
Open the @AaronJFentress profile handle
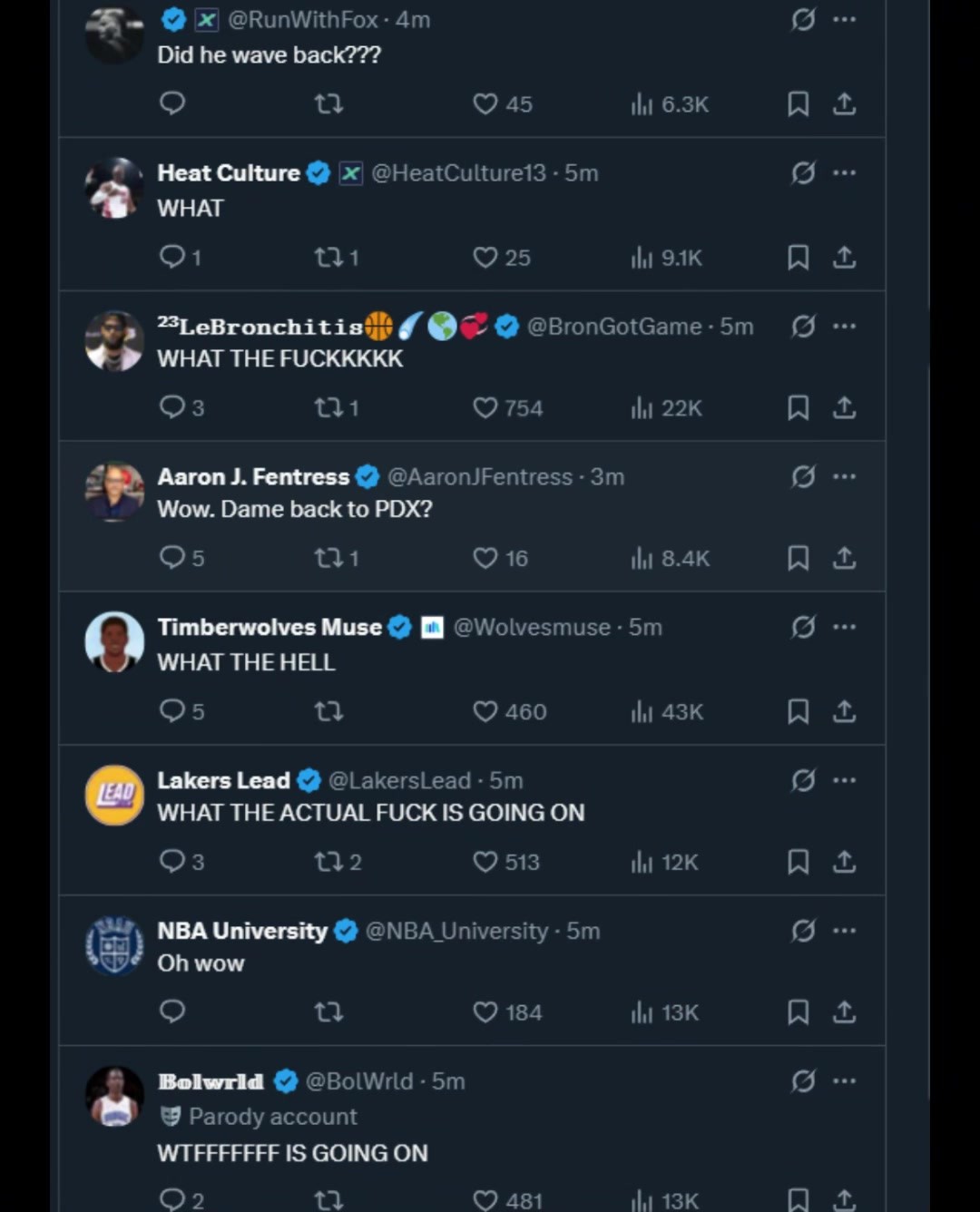pyautogui.click(x=480, y=476)
